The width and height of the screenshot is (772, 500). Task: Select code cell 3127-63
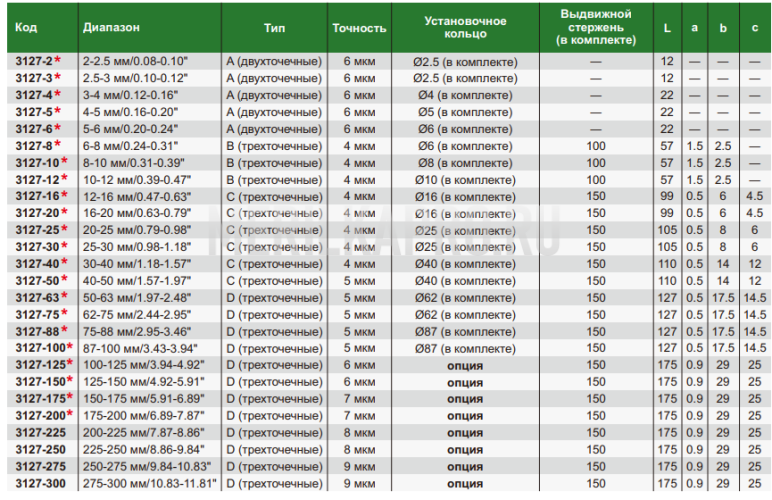(41, 298)
